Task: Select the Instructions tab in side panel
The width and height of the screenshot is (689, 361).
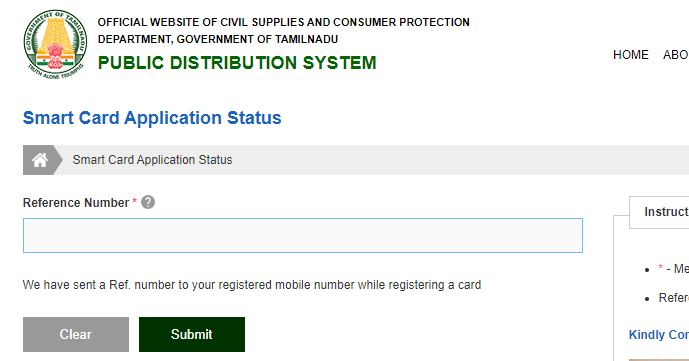Action: click(x=659, y=212)
